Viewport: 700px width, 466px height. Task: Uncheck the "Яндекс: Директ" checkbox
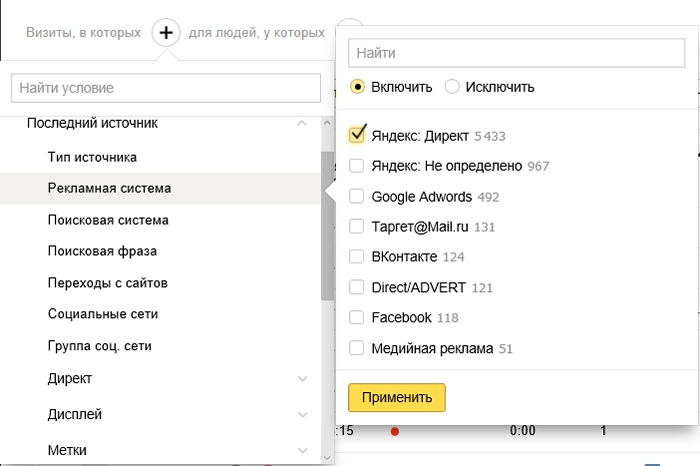(x=357, y=135)
